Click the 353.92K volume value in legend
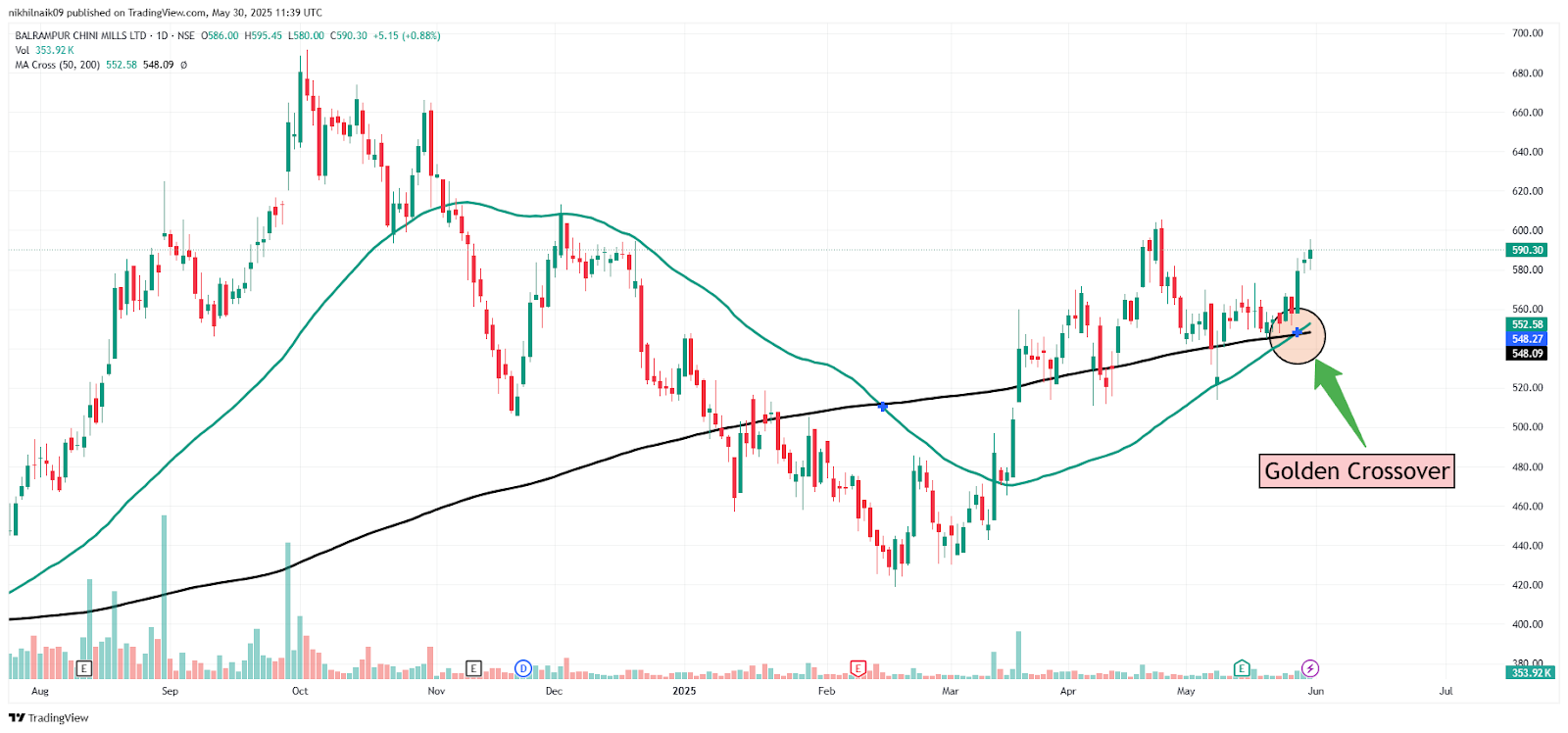This screenshot has height=733, width=1568. pos(55,50)
